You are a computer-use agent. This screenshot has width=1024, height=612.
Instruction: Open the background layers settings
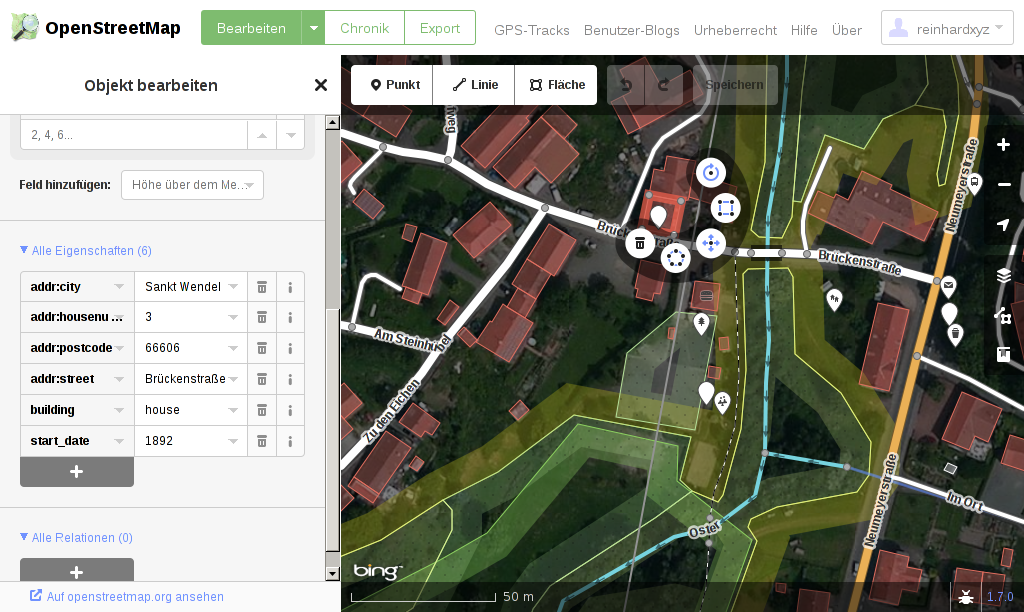pyautogui.click(x=1003, y=275)
